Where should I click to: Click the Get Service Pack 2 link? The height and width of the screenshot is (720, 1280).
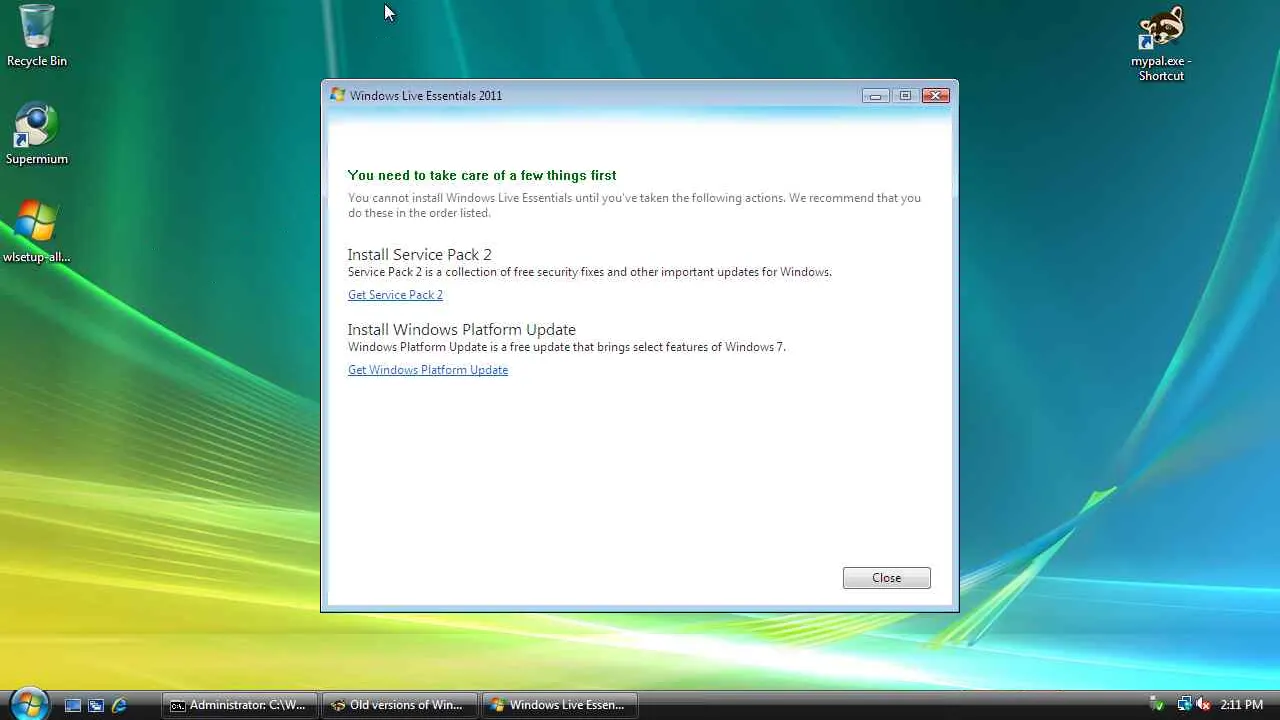[395, 295]
